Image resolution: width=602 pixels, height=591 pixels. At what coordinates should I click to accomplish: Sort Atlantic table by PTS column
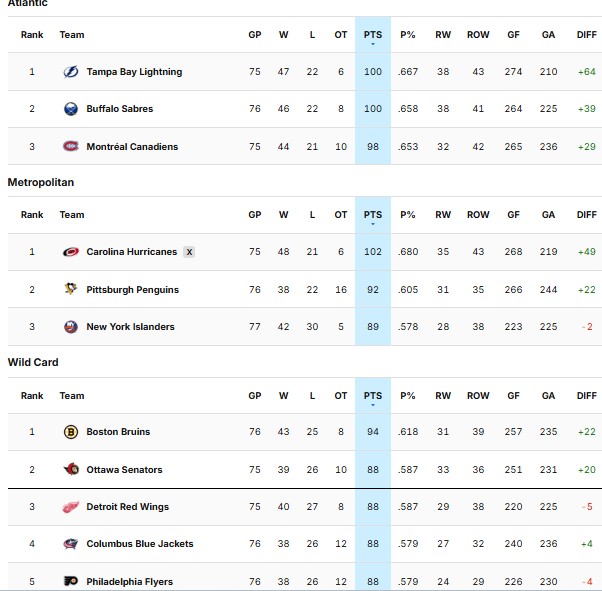point(372,35)
